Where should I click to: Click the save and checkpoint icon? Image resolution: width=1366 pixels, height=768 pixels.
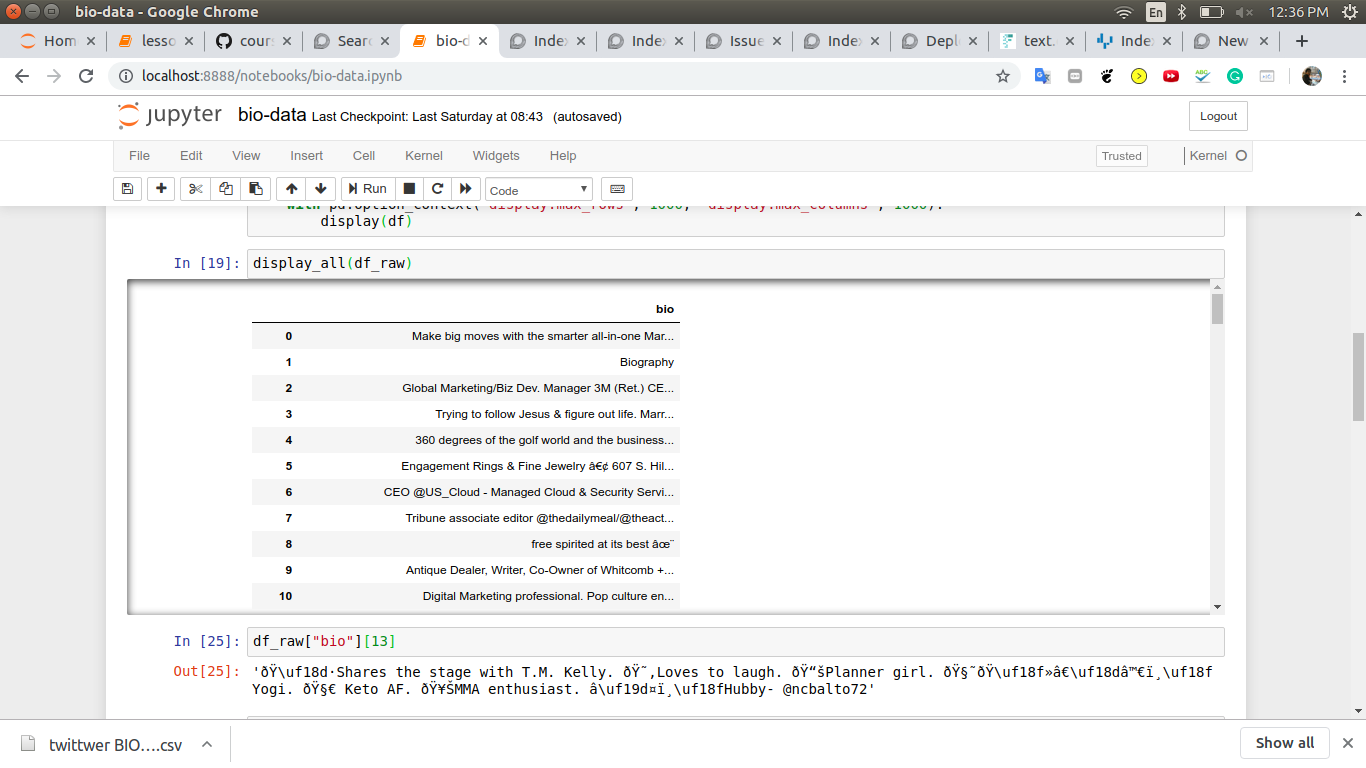127,189
